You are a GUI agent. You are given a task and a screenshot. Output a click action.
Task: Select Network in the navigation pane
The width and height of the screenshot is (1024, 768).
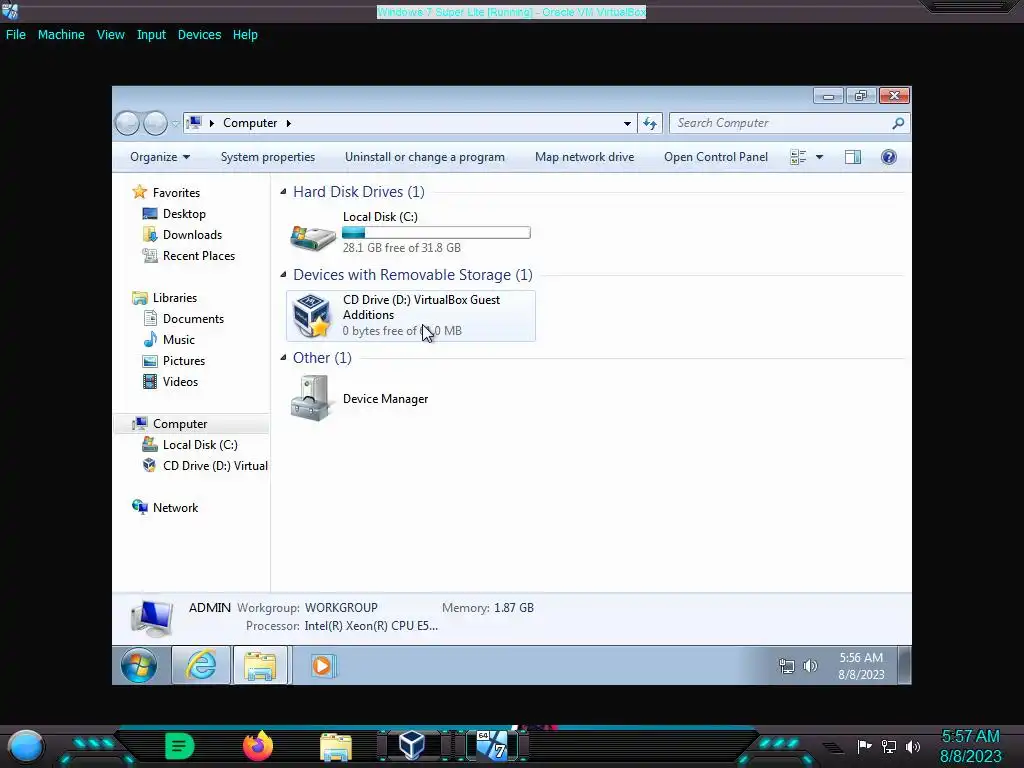click(176, 507)
